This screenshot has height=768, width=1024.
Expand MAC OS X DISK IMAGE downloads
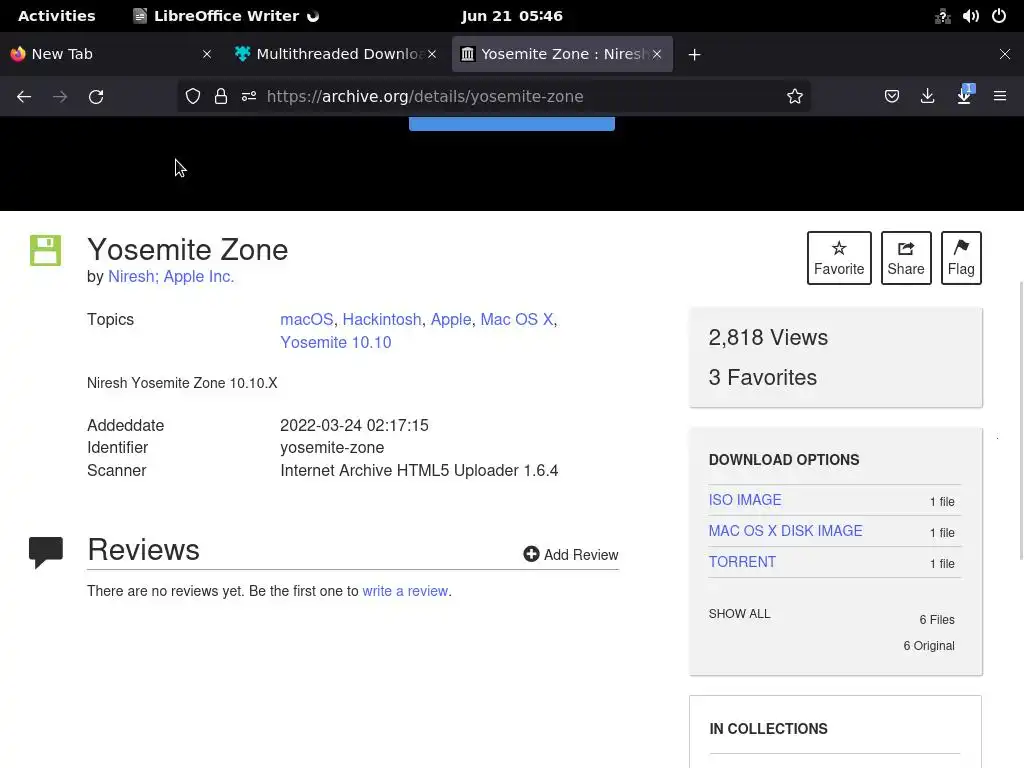(x=785, y=531)
